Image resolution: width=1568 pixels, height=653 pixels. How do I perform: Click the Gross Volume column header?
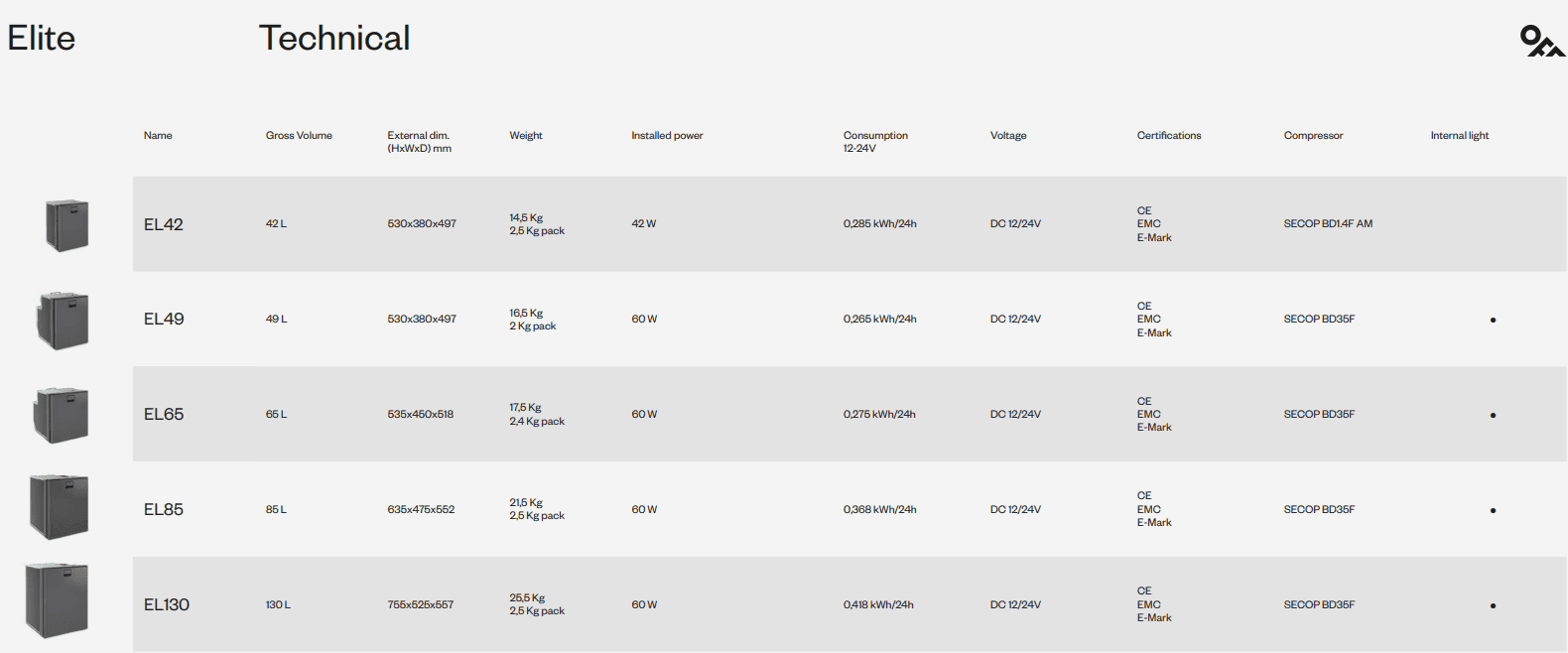click(x=299, y=136)
